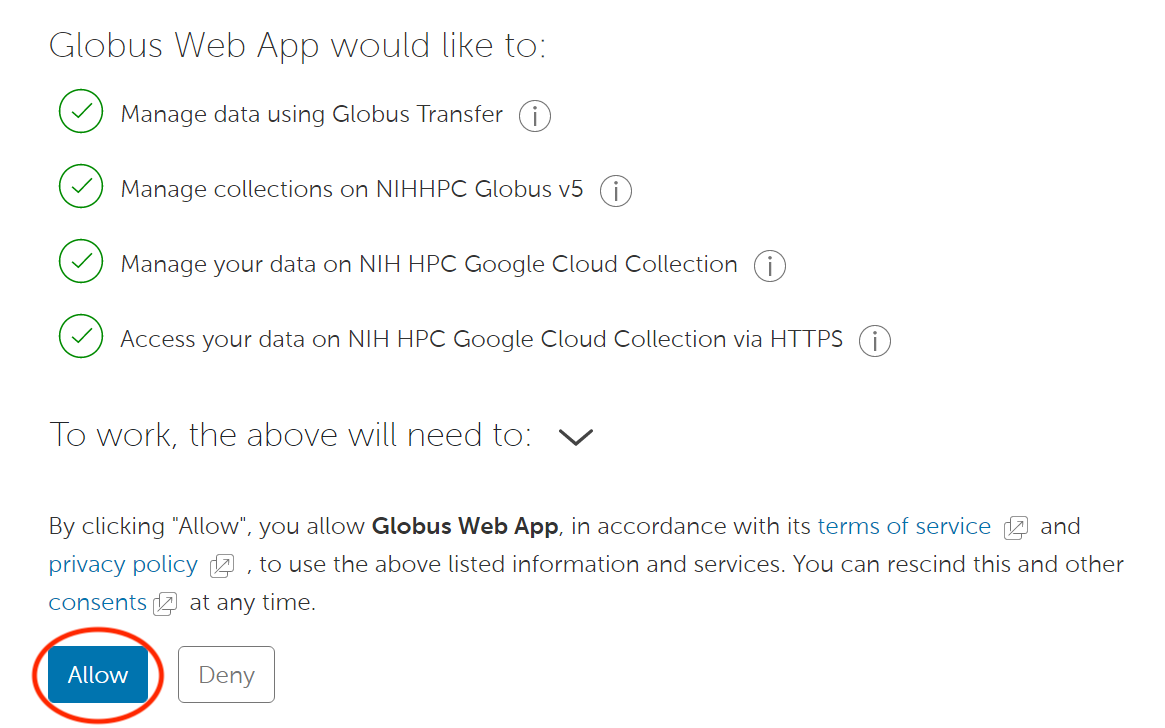
Task: Open info icon for NIHHPC Globus v5
Action: (x=615, y=190)
